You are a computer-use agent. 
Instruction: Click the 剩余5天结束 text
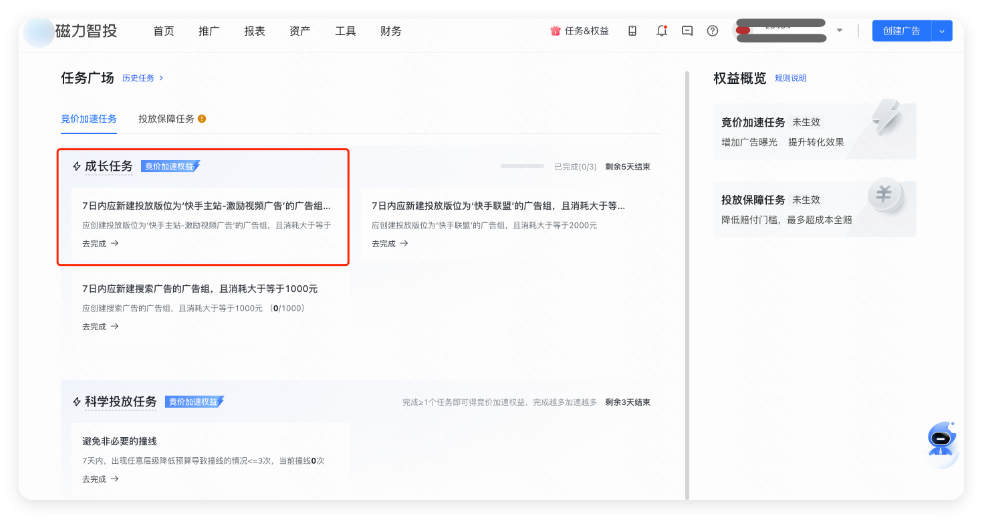point(628,167)
